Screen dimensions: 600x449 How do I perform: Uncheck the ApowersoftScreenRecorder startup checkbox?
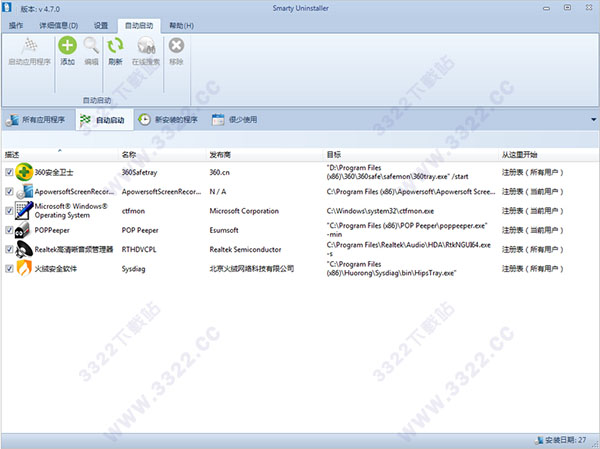9,191
